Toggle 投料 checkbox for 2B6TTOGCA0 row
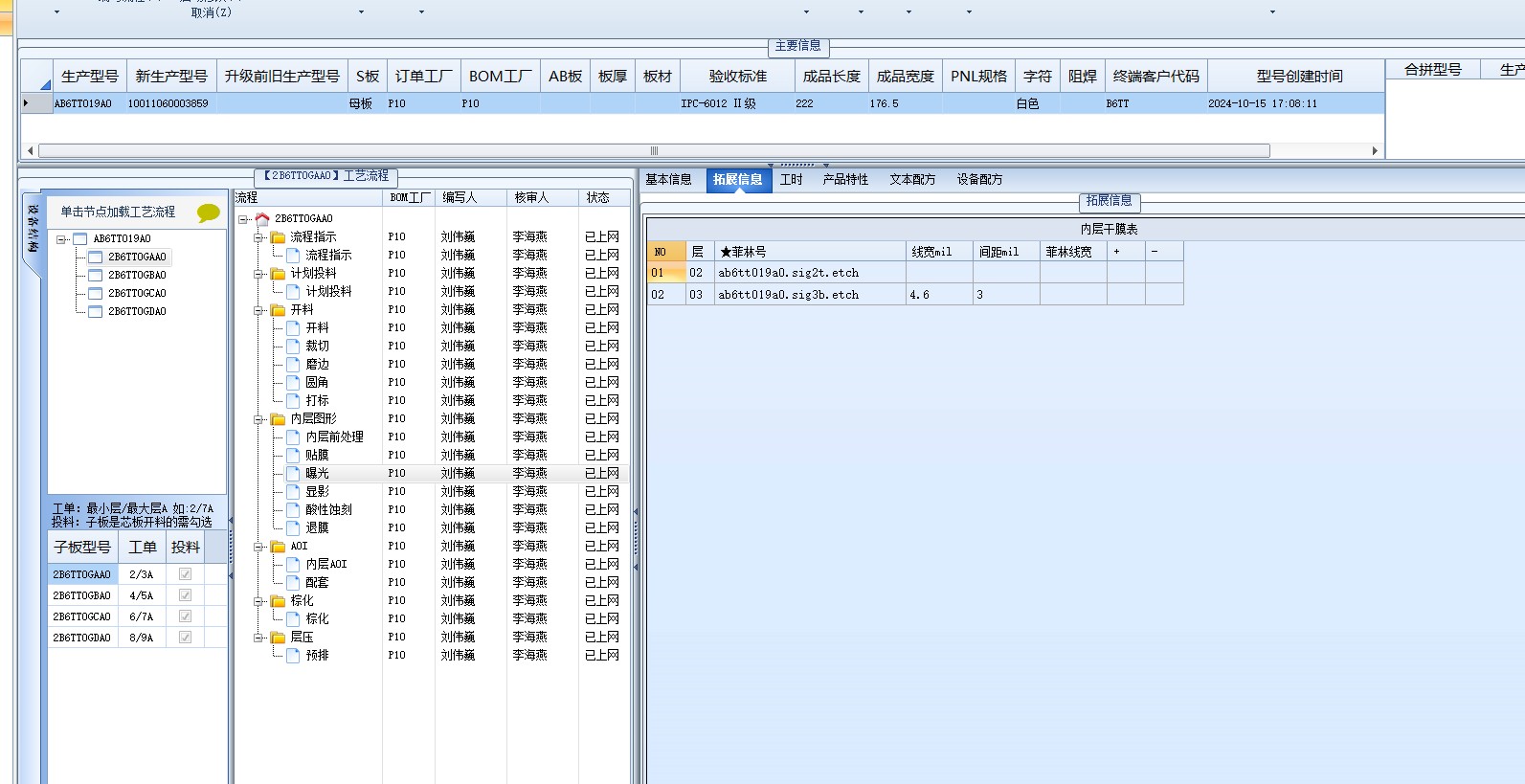This screenshot has height=784, width=1525. (x=185, y=616)
